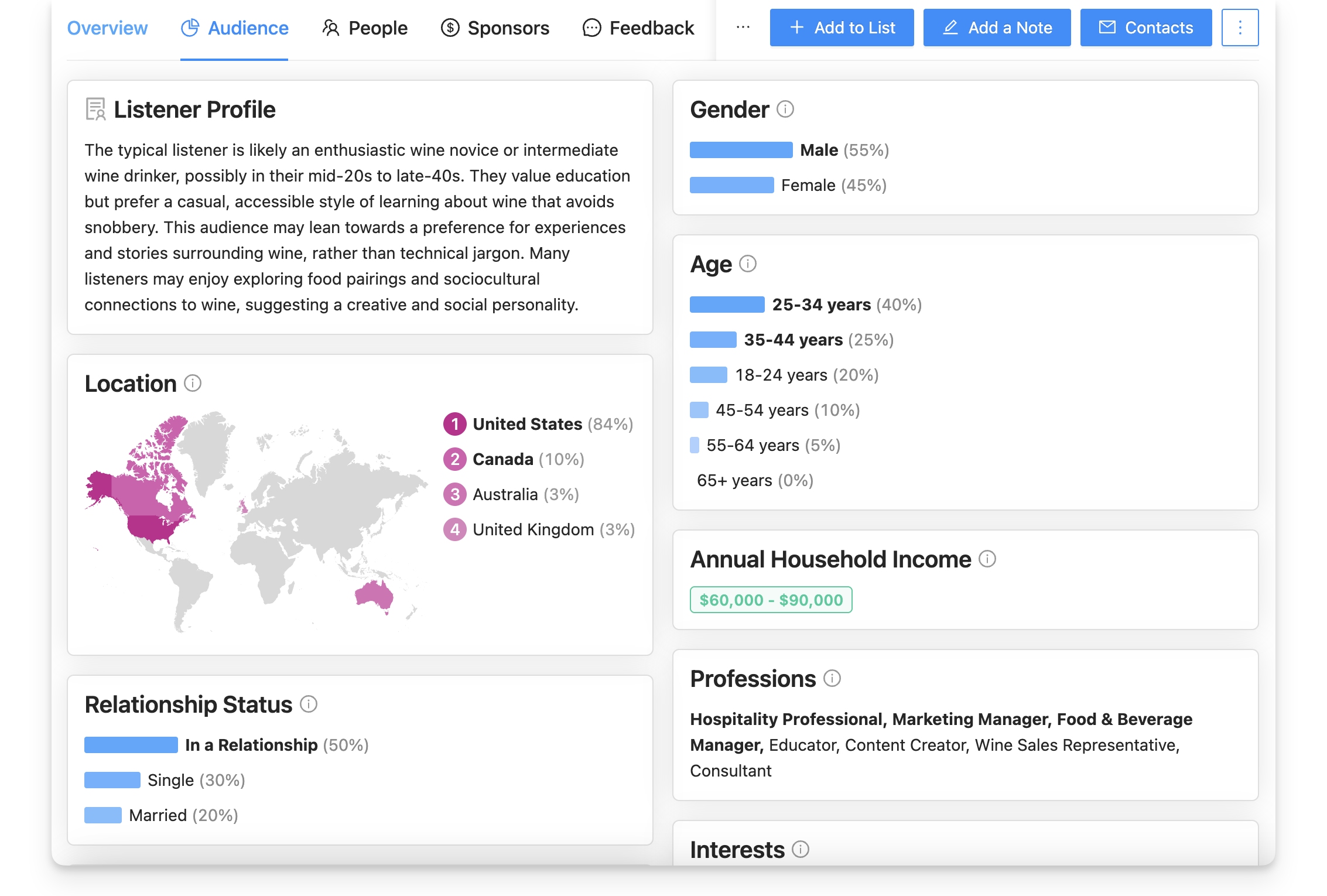Viewport: 1327px width, 896px height.
Task: Open the vertical three-dot menu at top right
Action: (x=1240, y=27)
